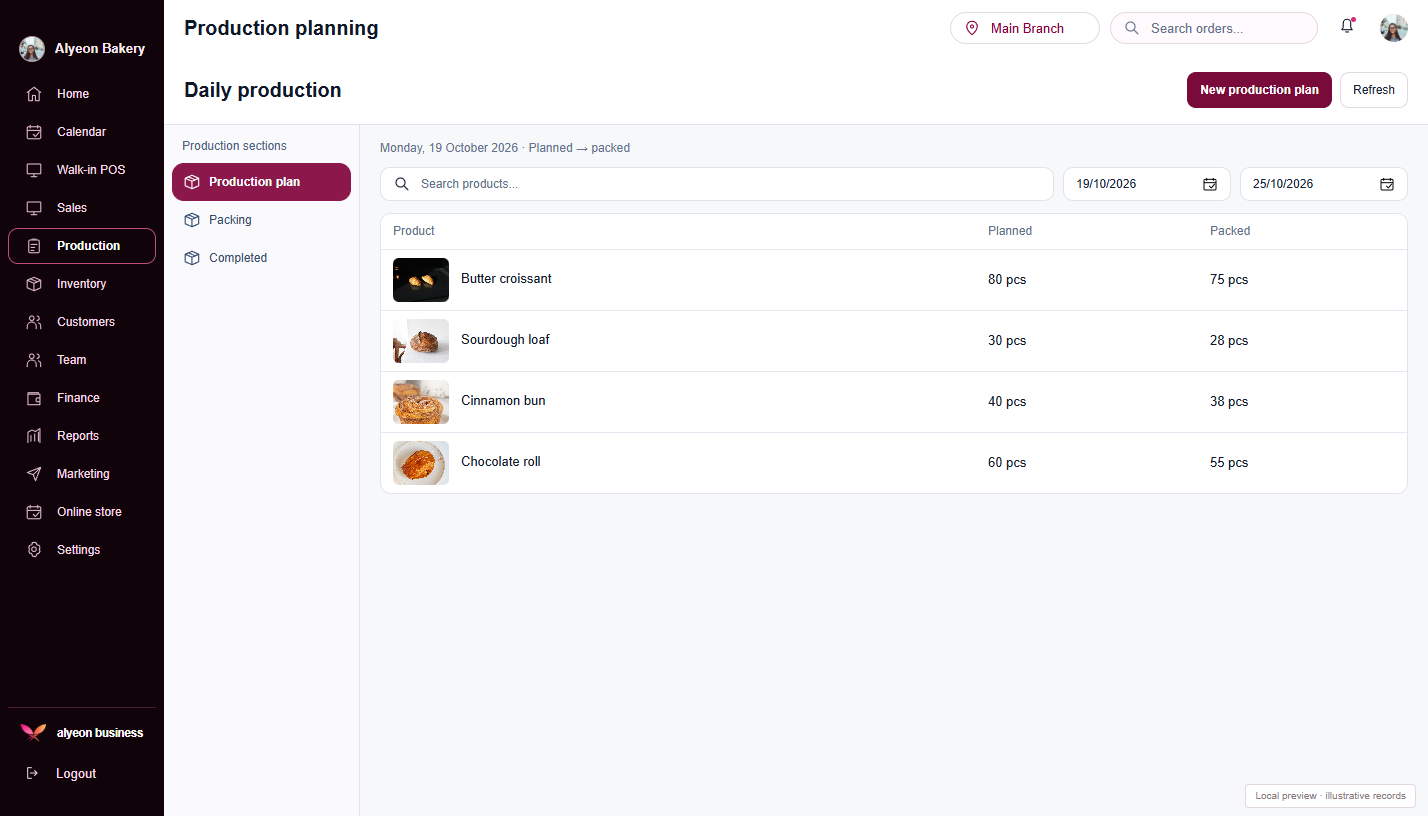The image size is (1428, 816).
Task: Click the Home house icon in sidebar
Action: coord(34,94)
